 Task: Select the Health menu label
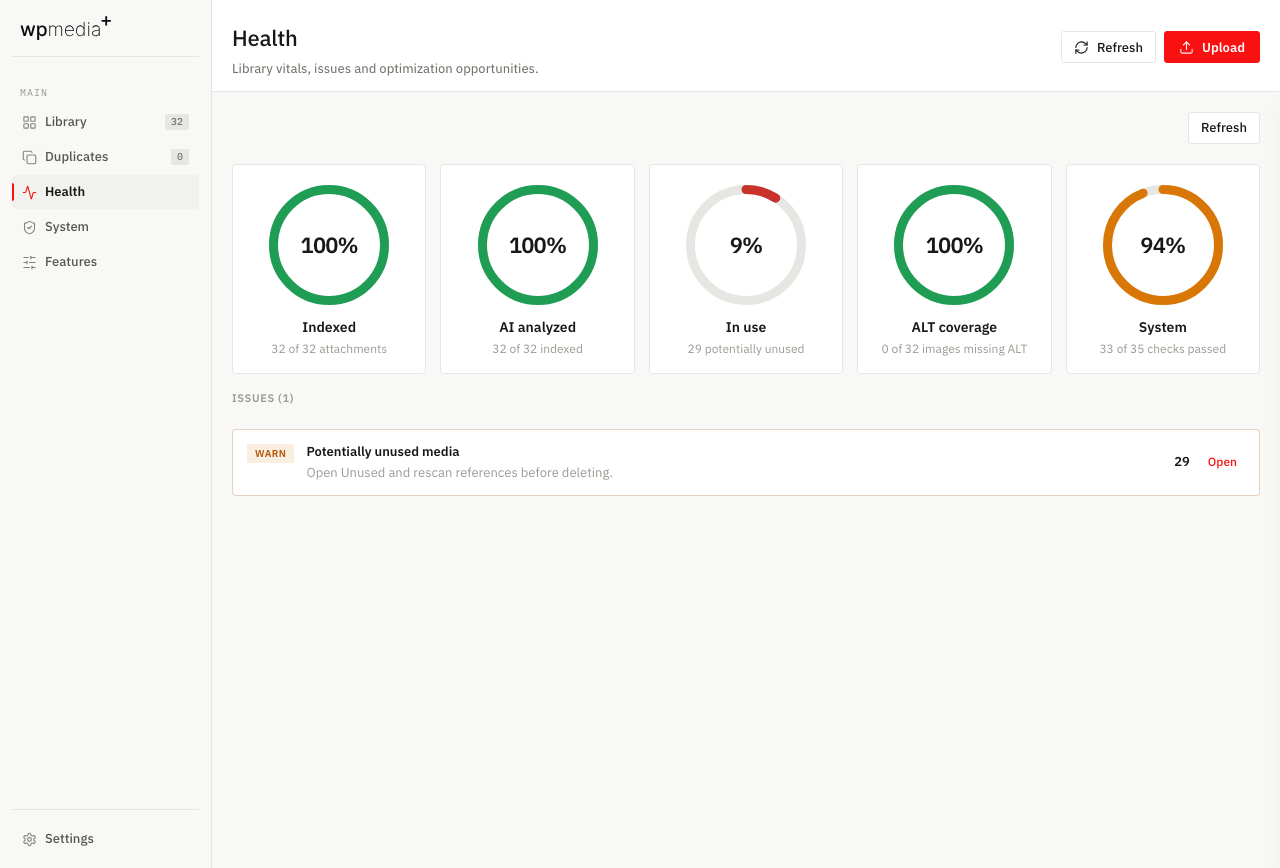pyautogui.click(x=65, y=192)
